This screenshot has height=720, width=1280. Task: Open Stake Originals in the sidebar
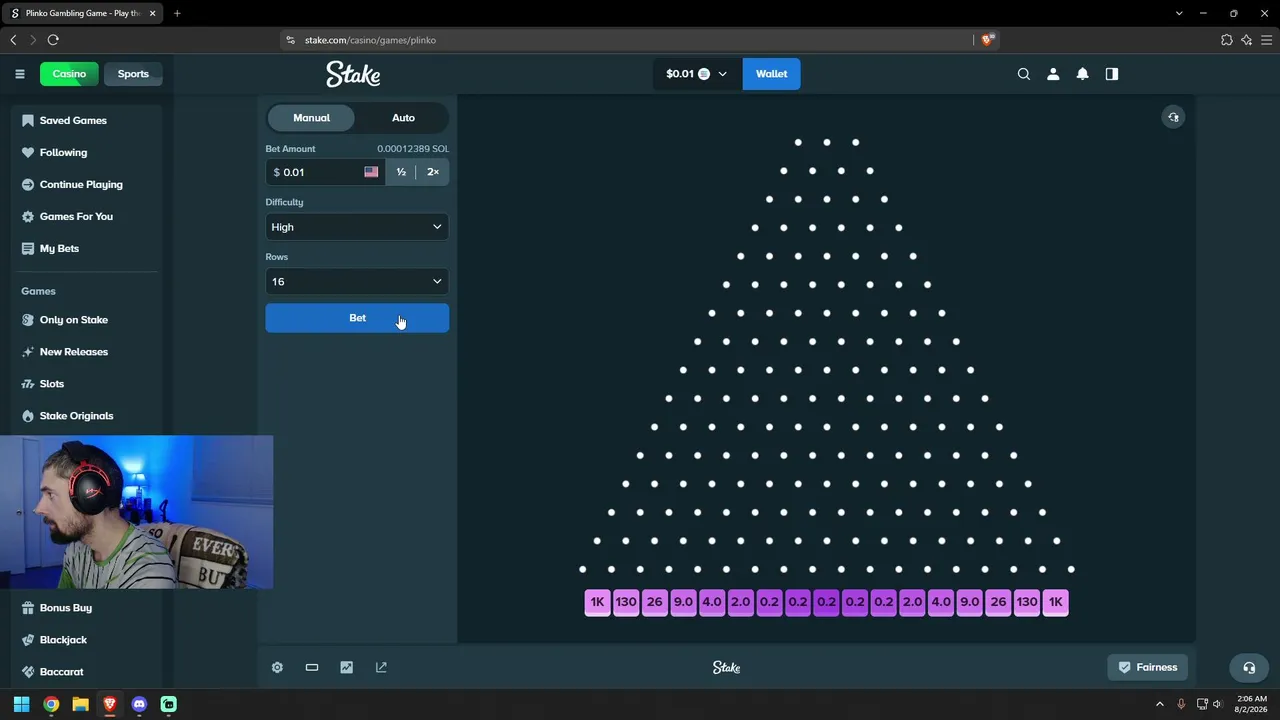click(76, 416)
